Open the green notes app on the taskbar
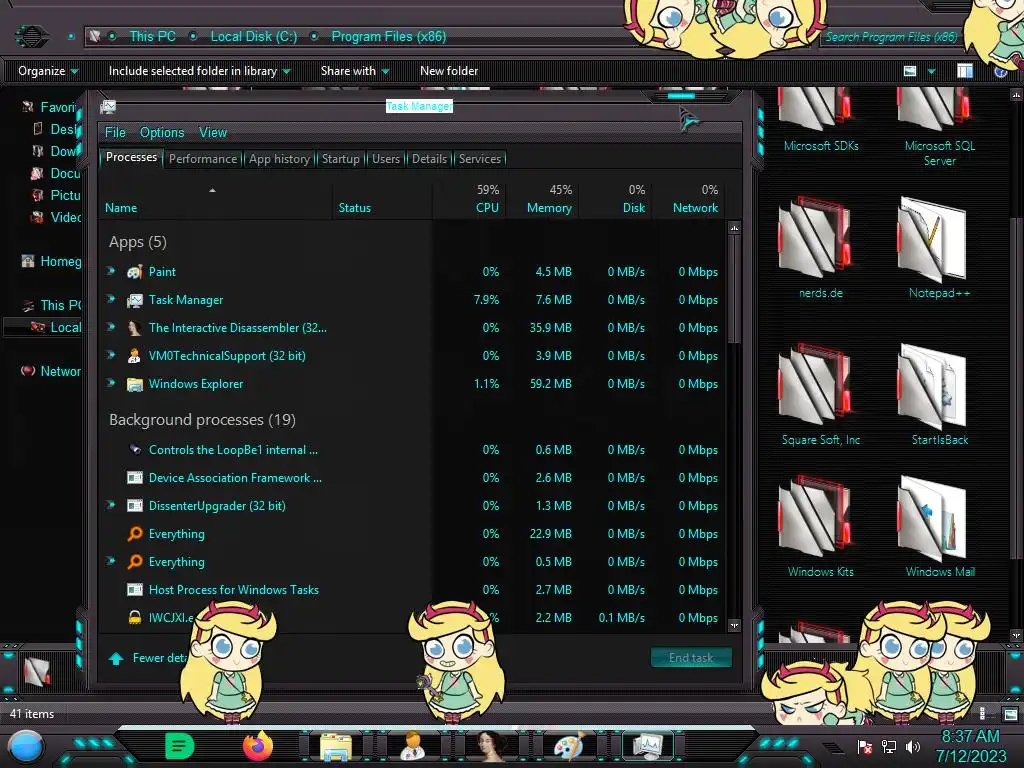The image size is (1024, 768). [180, 746]
